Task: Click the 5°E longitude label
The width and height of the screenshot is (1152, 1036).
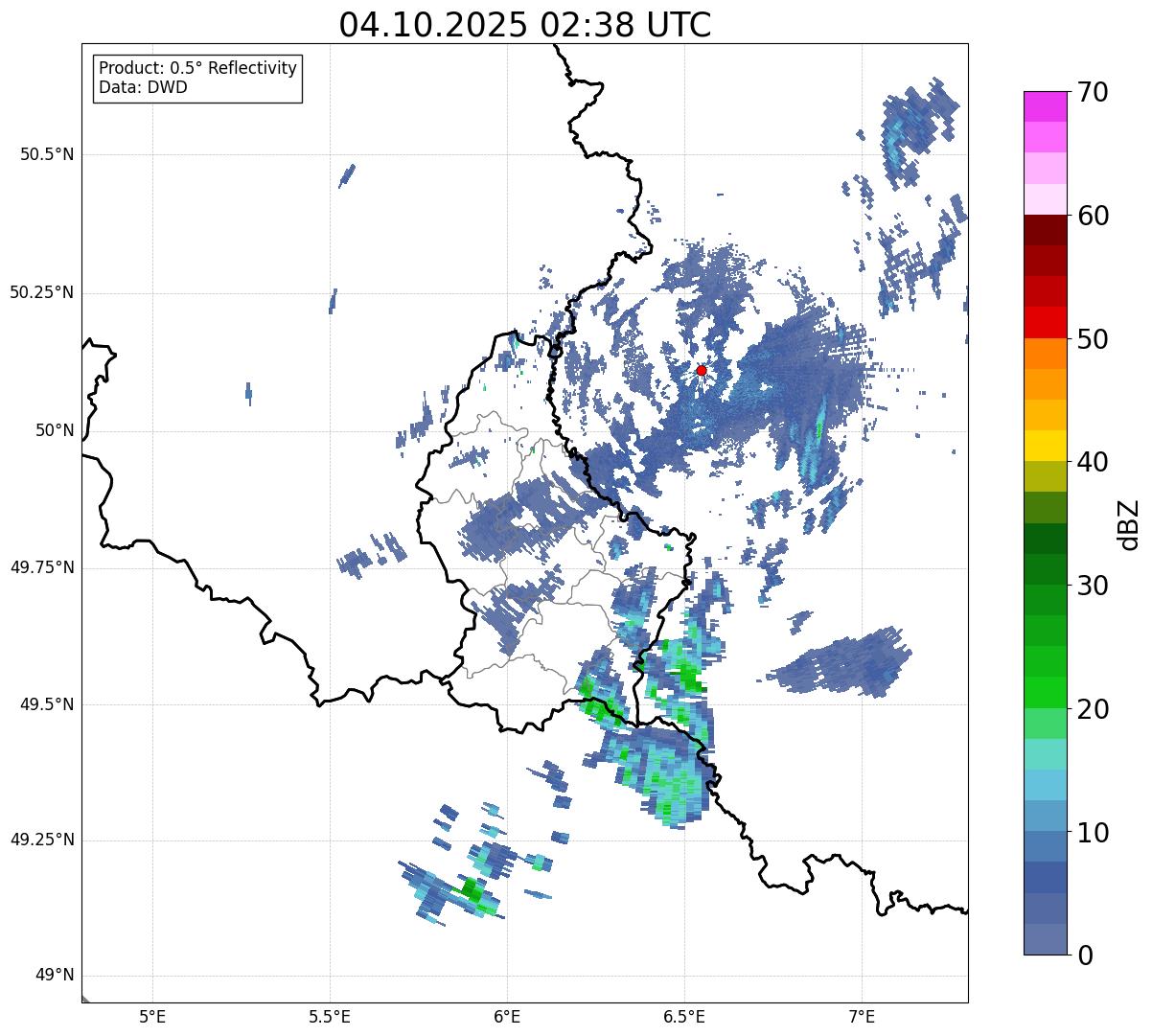Action: [x=152, y=1016]
